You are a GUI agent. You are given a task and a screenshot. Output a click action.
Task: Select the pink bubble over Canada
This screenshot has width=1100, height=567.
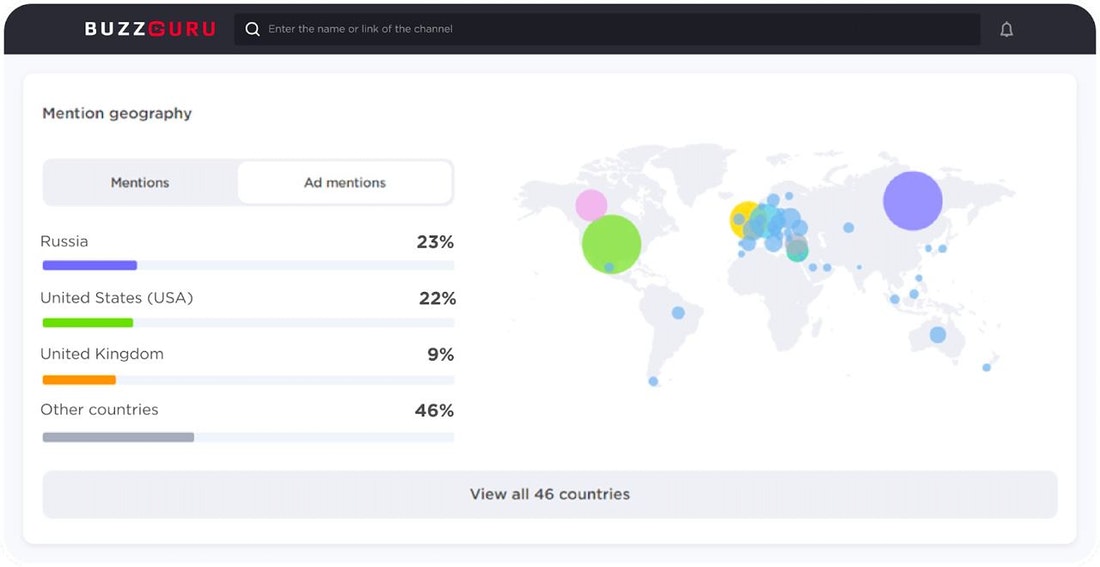click(591, 205)
